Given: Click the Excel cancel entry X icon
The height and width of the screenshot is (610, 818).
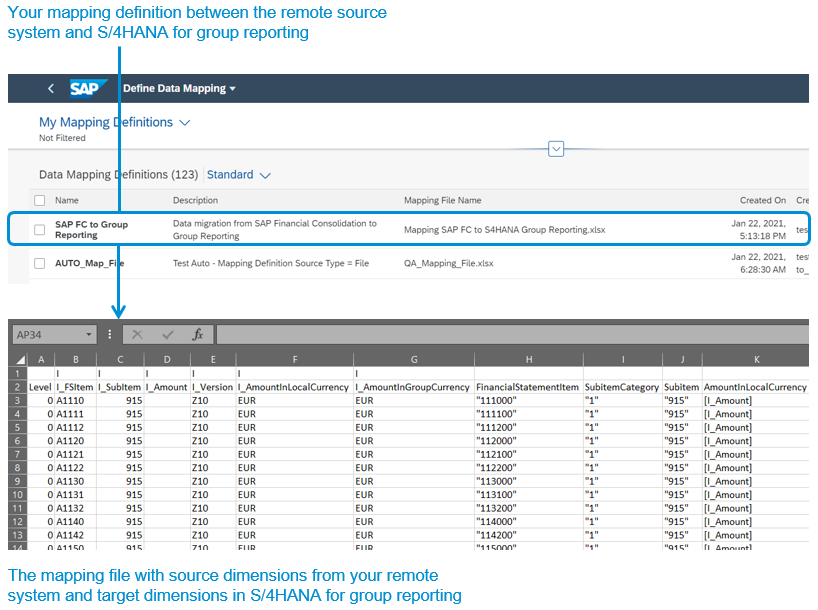Looking at the screenshot, I should [137, 334].
